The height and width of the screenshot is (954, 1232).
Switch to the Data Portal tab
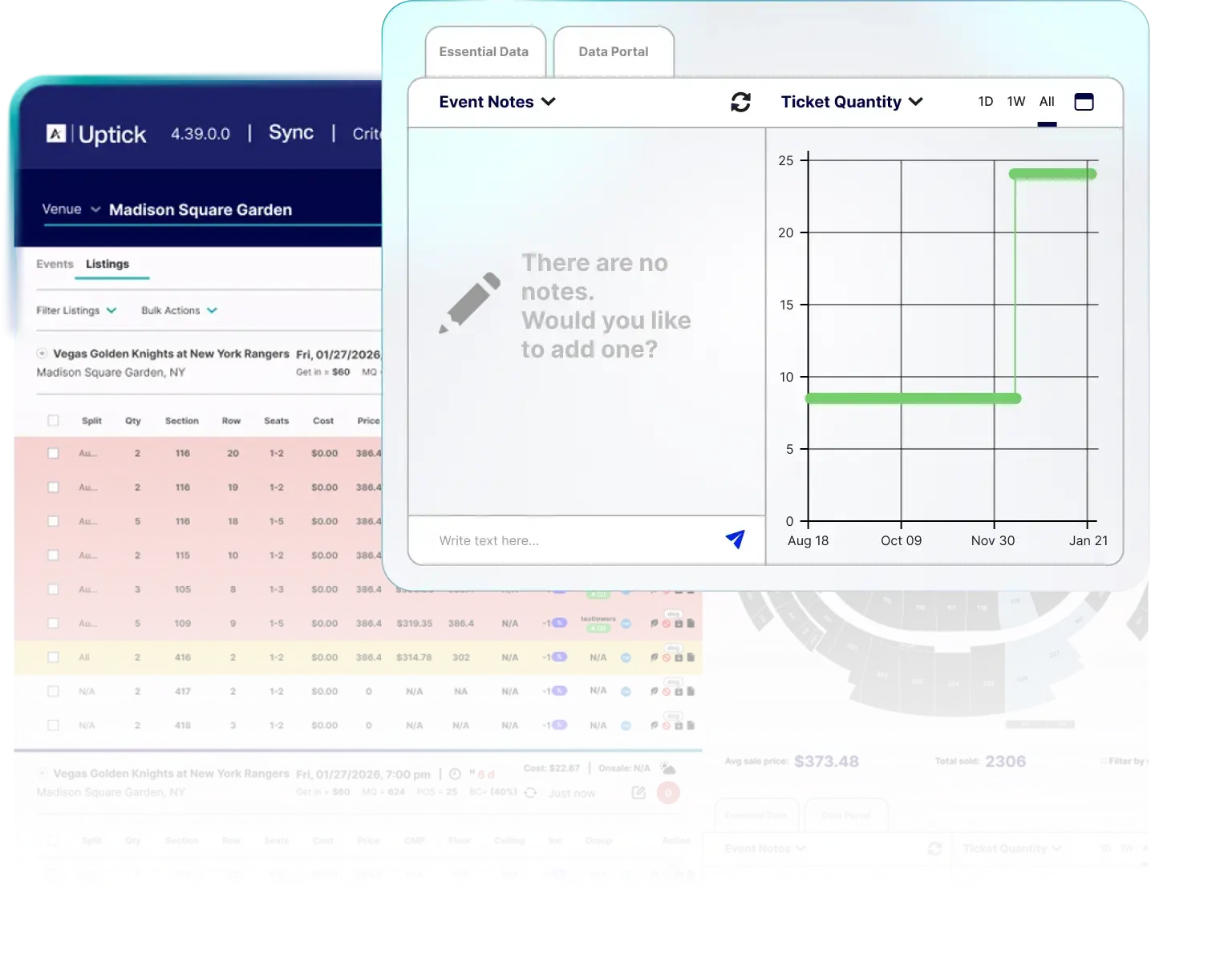pyautogui.click(x=613, y=52)
